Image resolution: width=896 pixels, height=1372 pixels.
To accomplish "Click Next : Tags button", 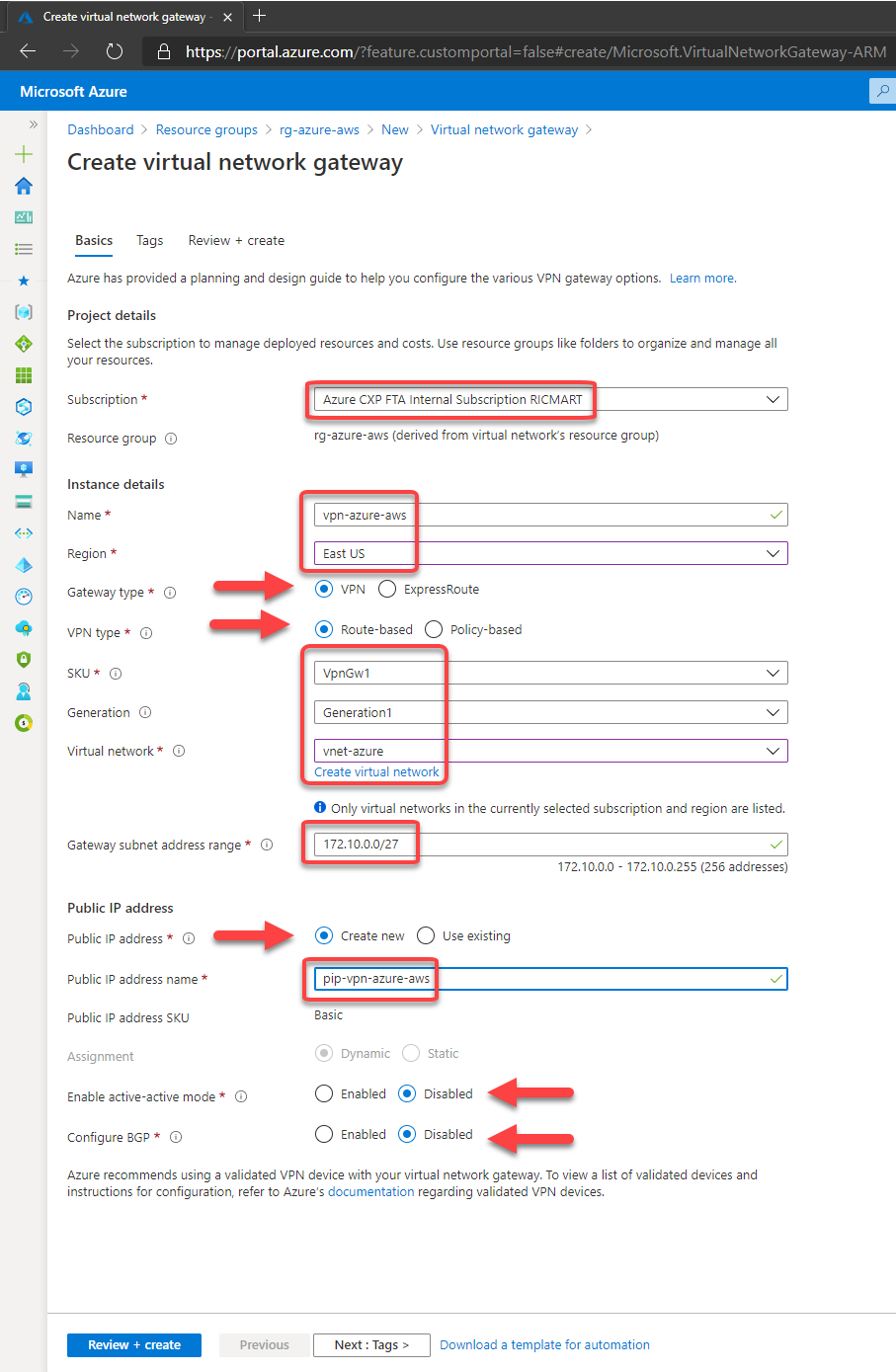I will coord(371,1344).
